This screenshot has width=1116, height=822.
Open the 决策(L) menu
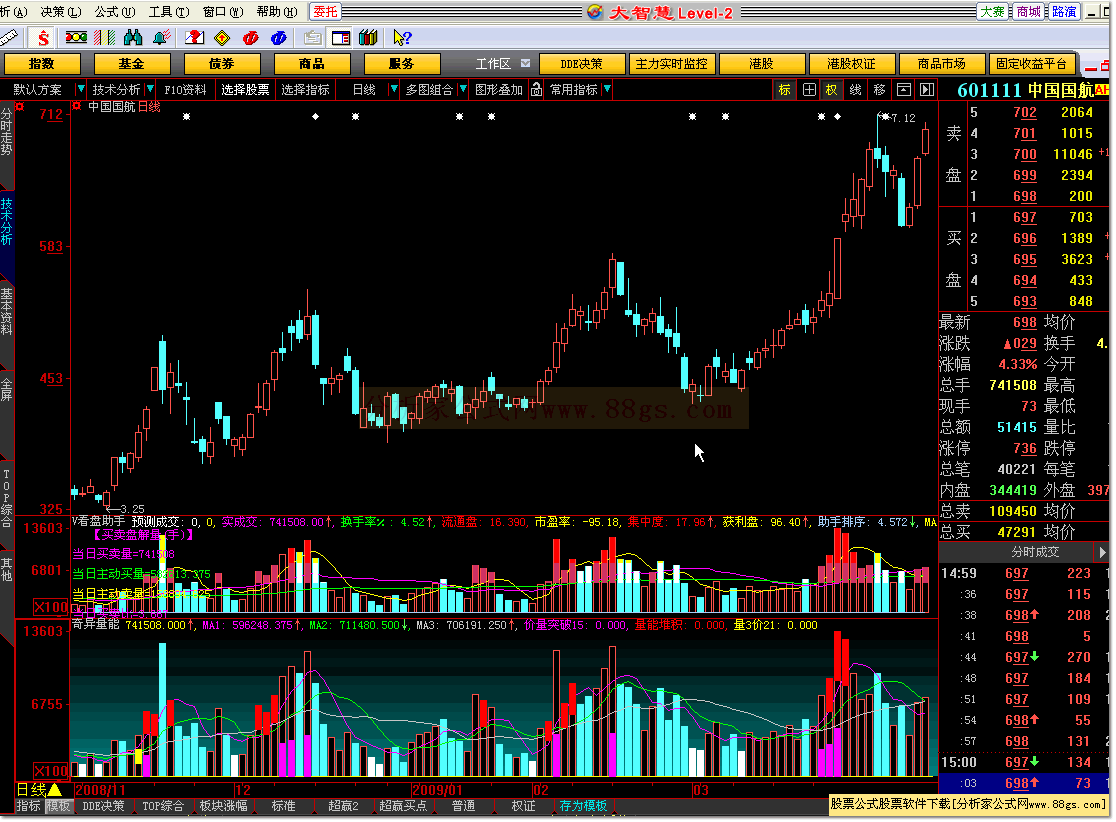tap(61, 12)
